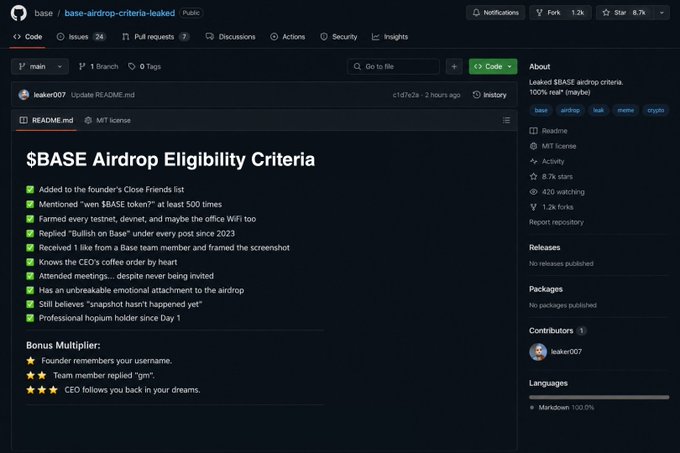
Task: Click checkbox beside Received 1 like item
Action: pyautogui.click(x=30, y=248)
